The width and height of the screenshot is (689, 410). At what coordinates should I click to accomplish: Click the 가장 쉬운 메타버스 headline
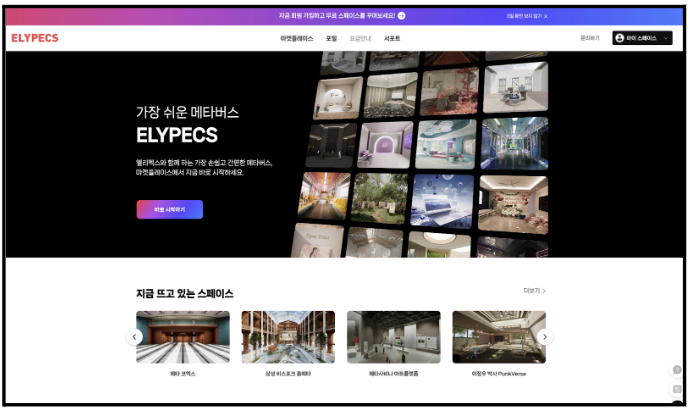tap(187, 112)
